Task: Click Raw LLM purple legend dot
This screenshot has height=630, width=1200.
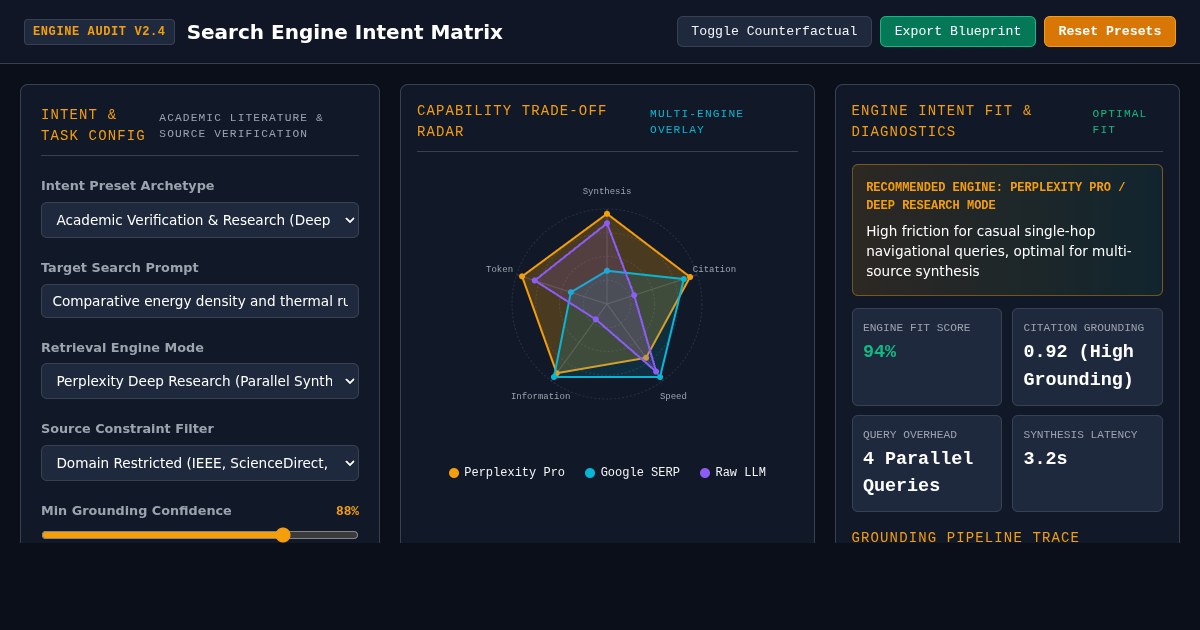Action: 705,473
